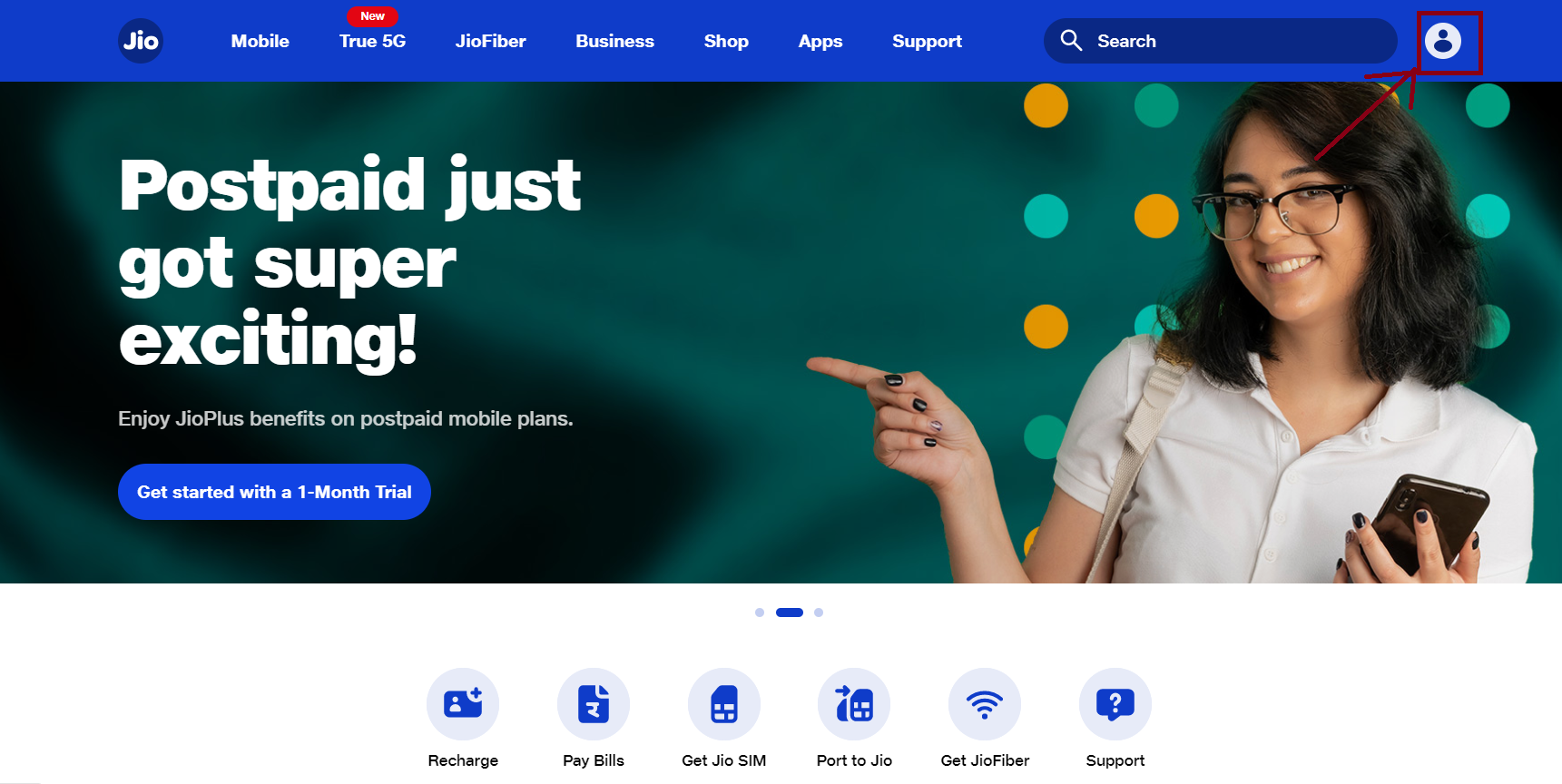Open the Pay Bills icon
The width and height of the screenshot is (1562, 784).
594,704
